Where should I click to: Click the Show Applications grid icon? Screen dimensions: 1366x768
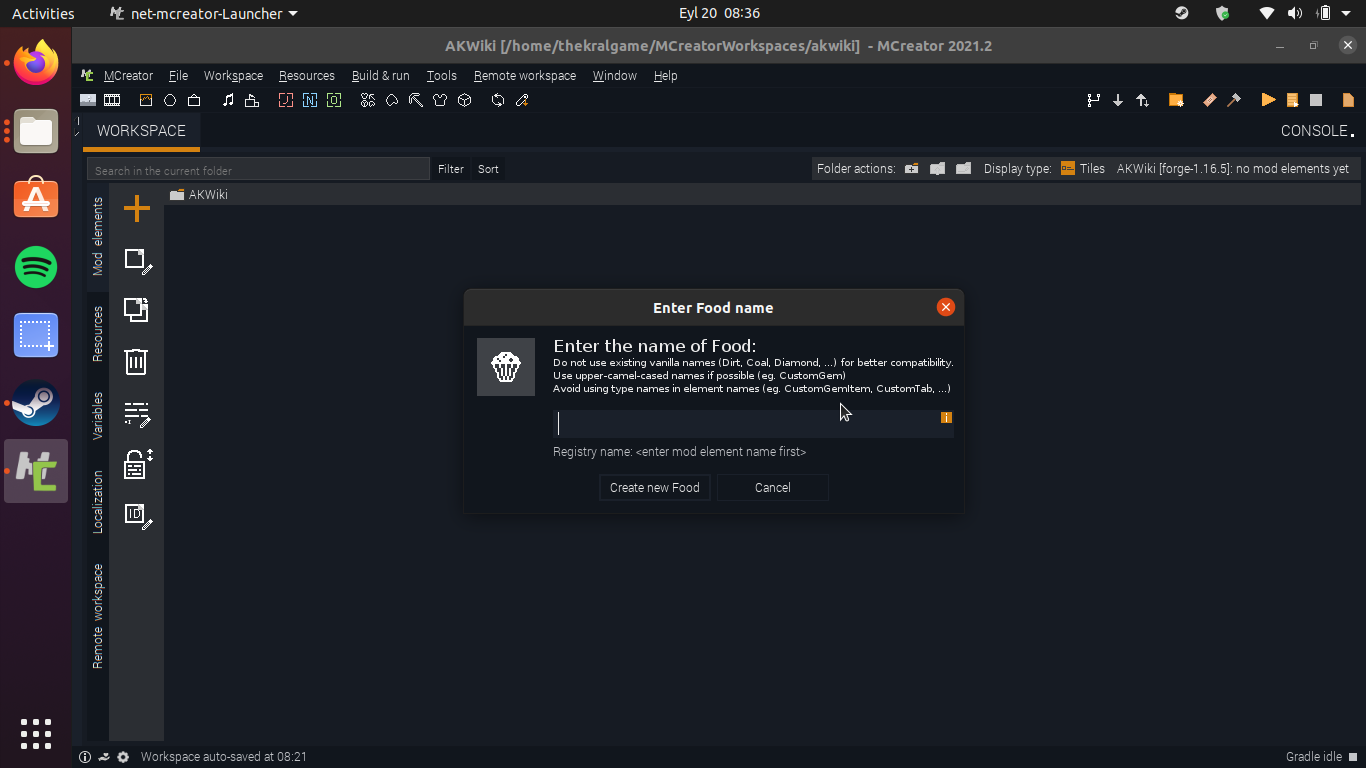point(36,733)
